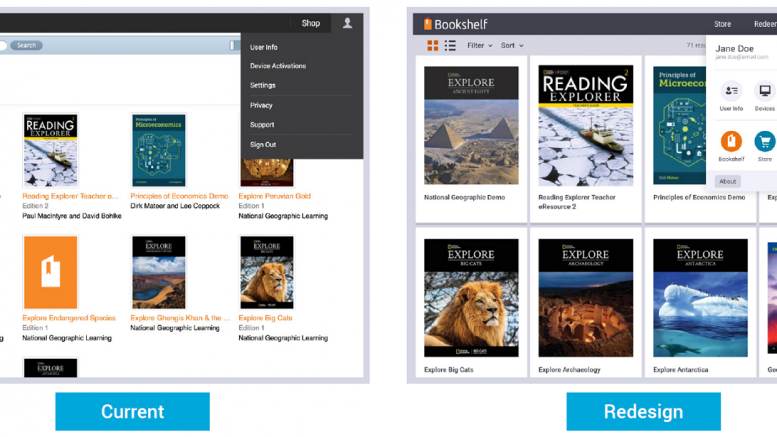Click the Explore Endangered Species title link
The height and width of the screenshot is (437, 777).
(69, 318)
